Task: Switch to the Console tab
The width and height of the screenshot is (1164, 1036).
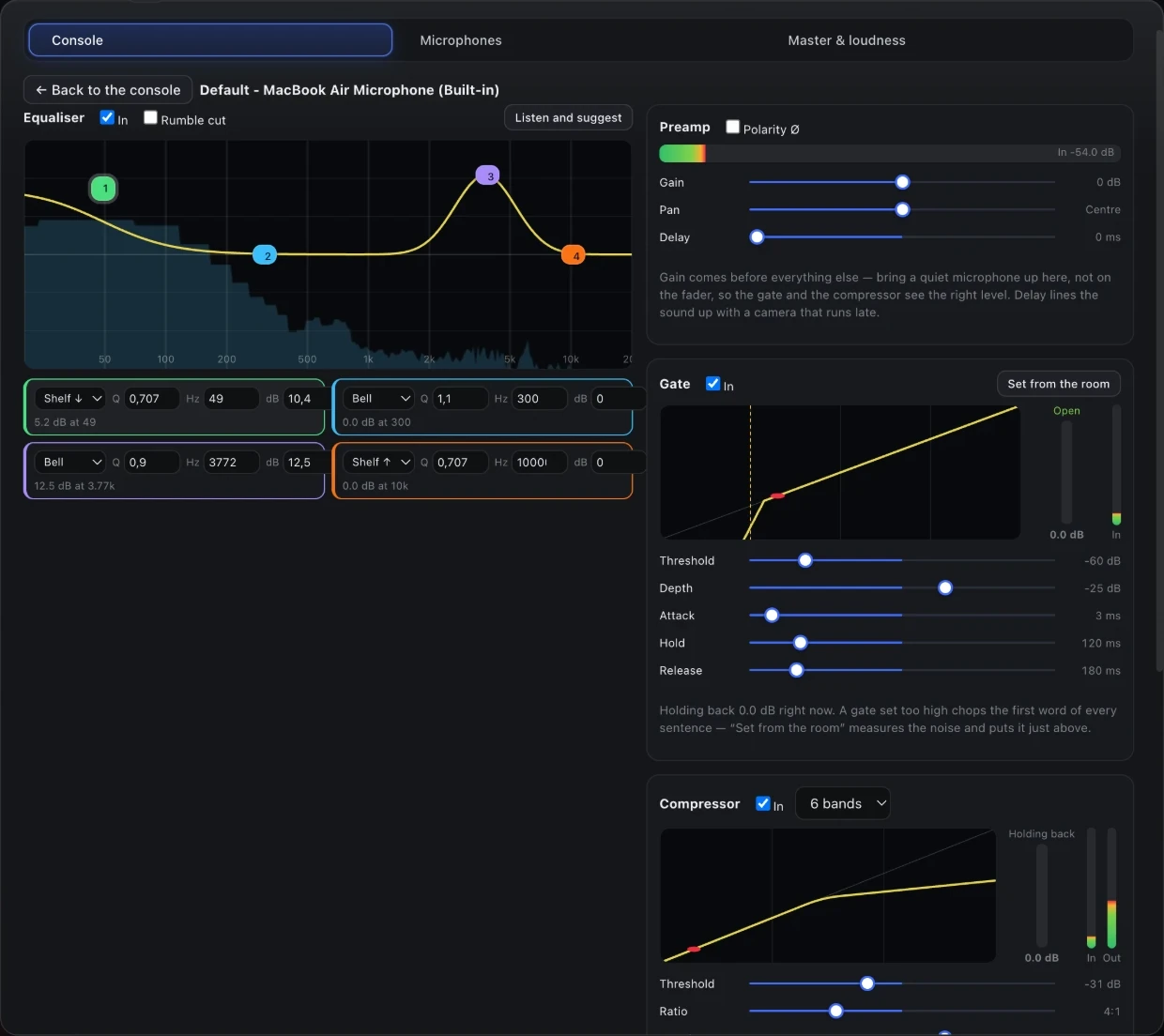Action: pyautogui.click(x=210, y=40)
